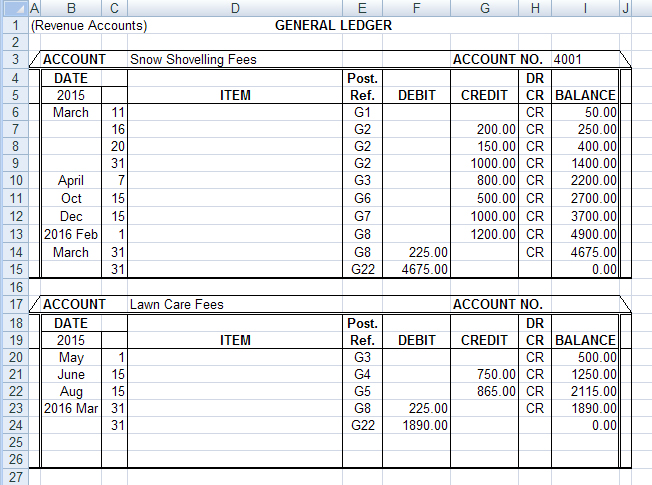Select the Snow Shovelling Fees account name

pyautogui.click(x=193, y=59)
